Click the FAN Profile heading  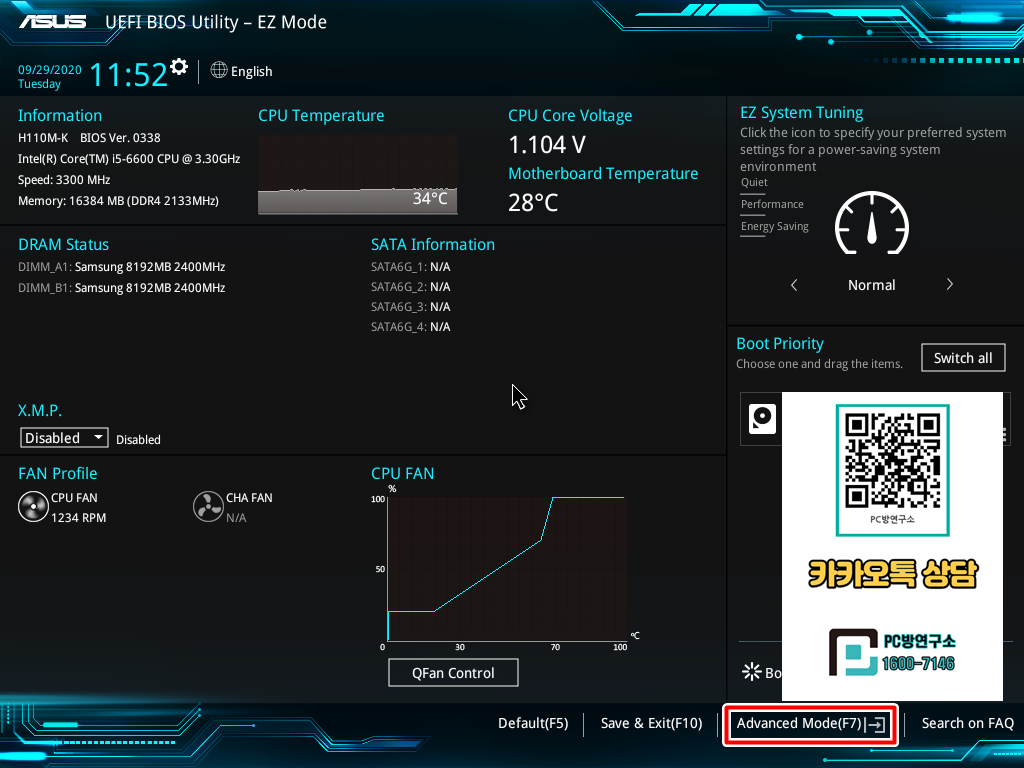pyautogui.click(x=57, y=473)
